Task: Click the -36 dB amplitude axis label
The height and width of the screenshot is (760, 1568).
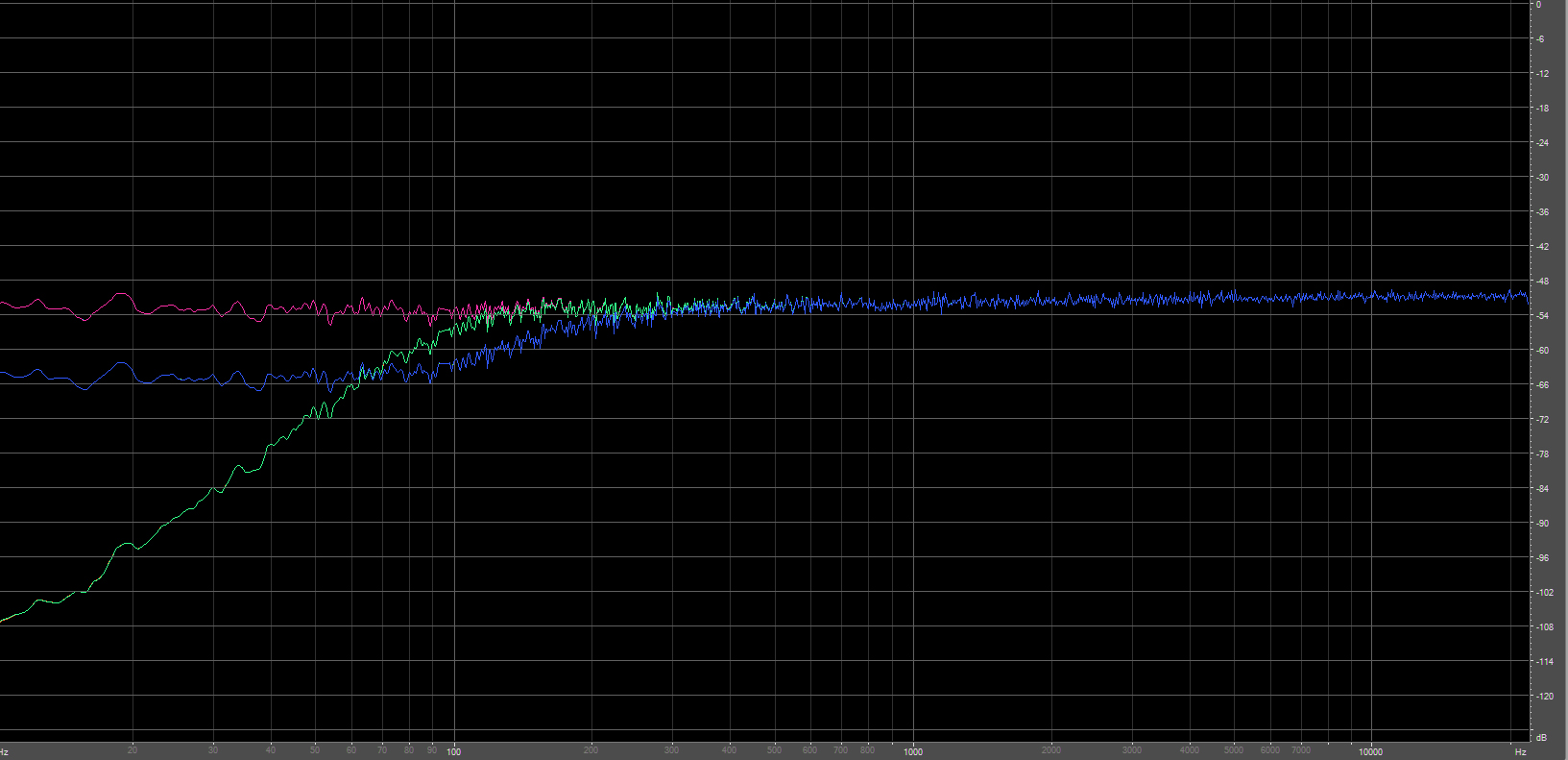Action: (x=1541, y=212)
